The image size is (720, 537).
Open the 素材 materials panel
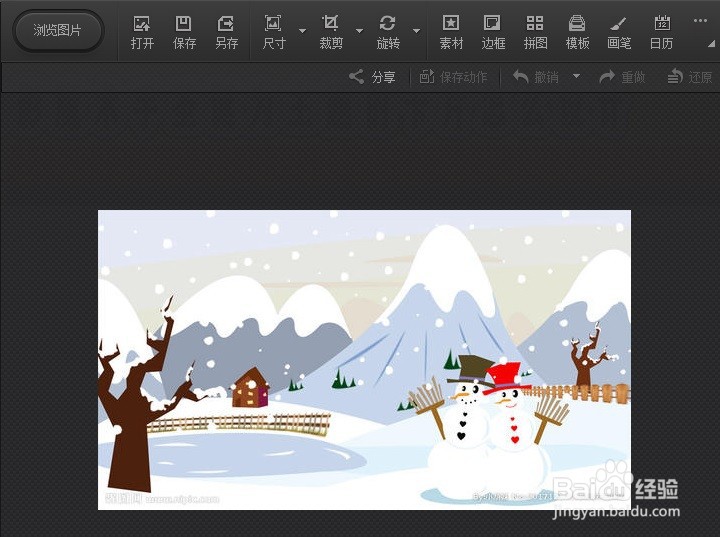[451, 33]
